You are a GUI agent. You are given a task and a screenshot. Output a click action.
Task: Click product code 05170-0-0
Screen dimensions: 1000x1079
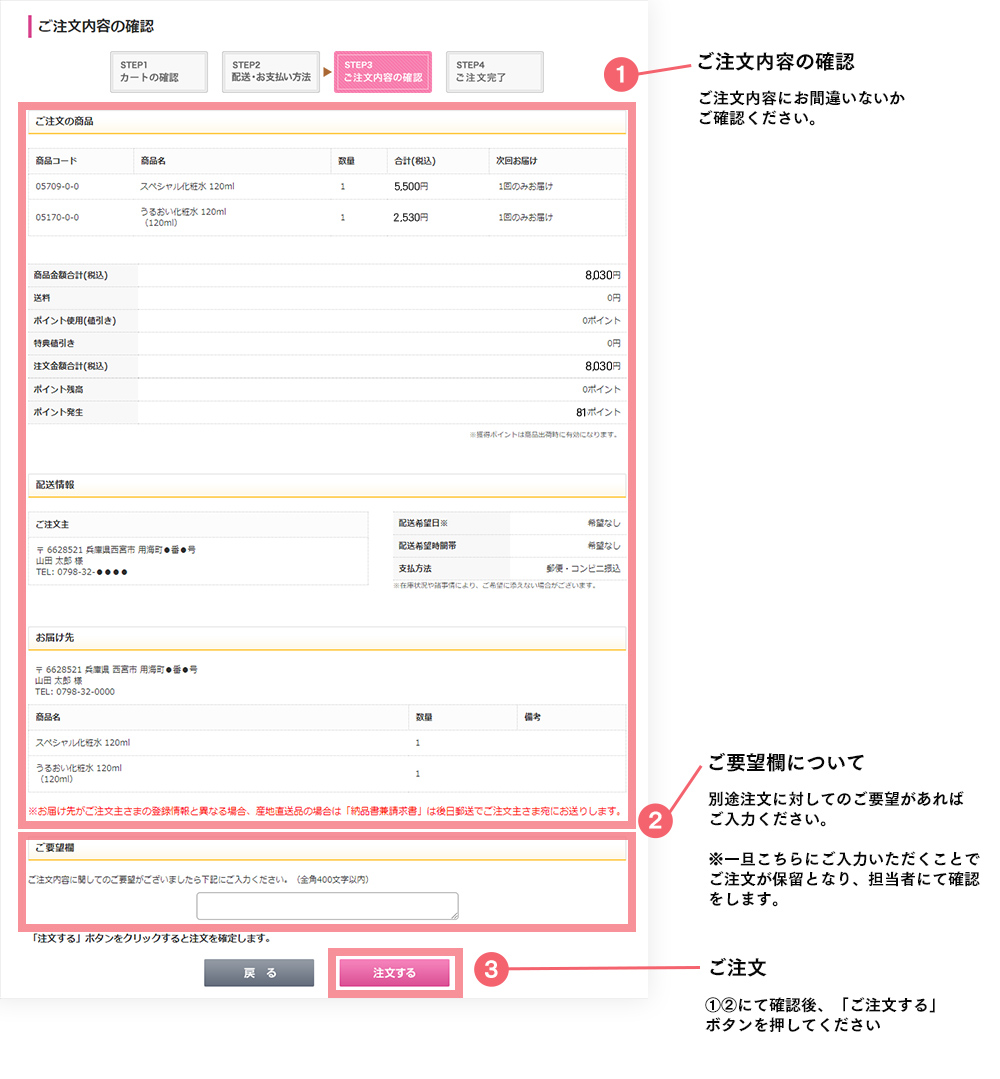tap(57, 217)
